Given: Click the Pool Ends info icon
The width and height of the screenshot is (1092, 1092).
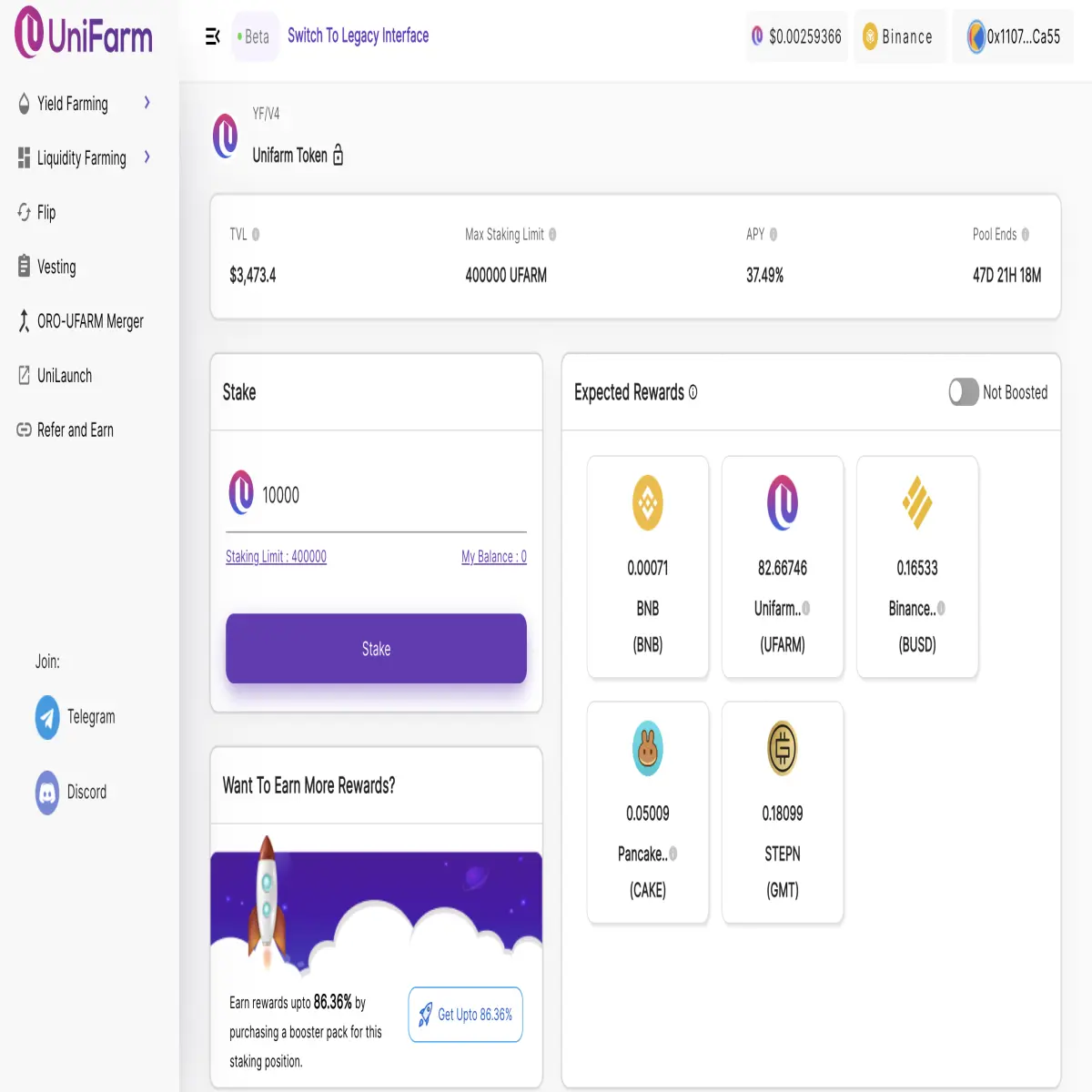Looking at the screenshot, I should coord(1026,235).
